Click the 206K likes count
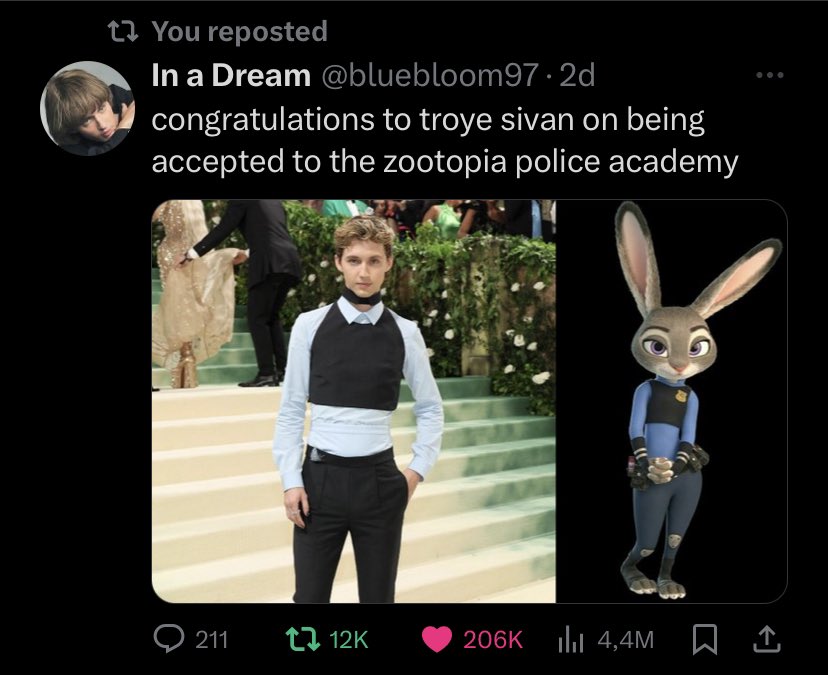The height and width of the screenshot is (675, 828). pyautogui.click(x=493, y=640)
